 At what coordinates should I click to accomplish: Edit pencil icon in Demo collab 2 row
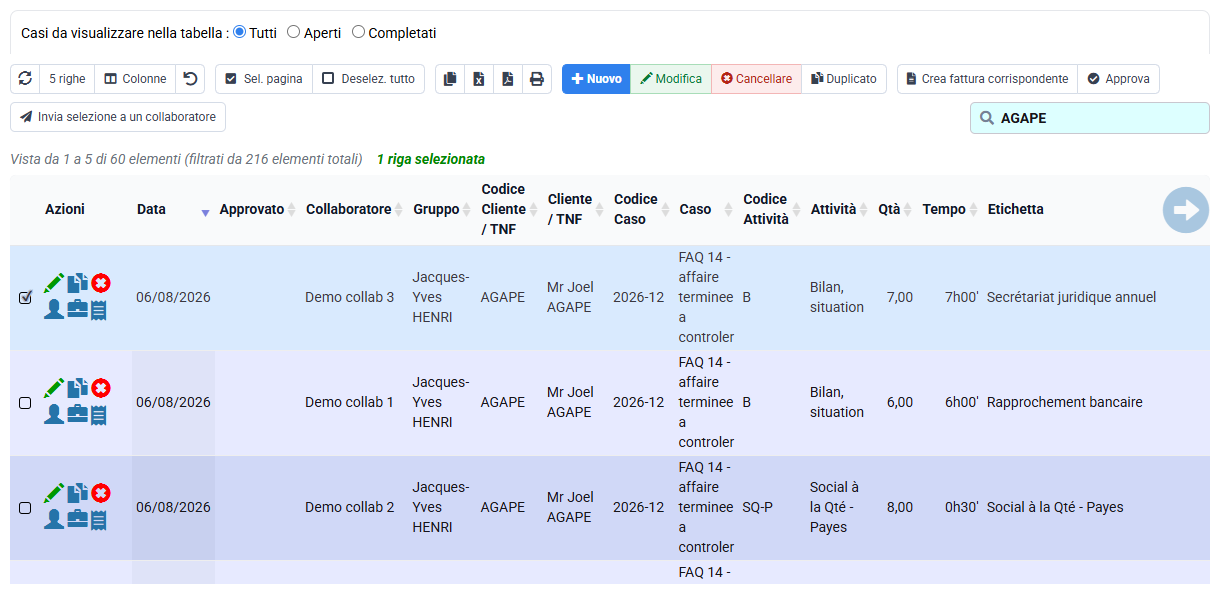click(x=54, y=493)
